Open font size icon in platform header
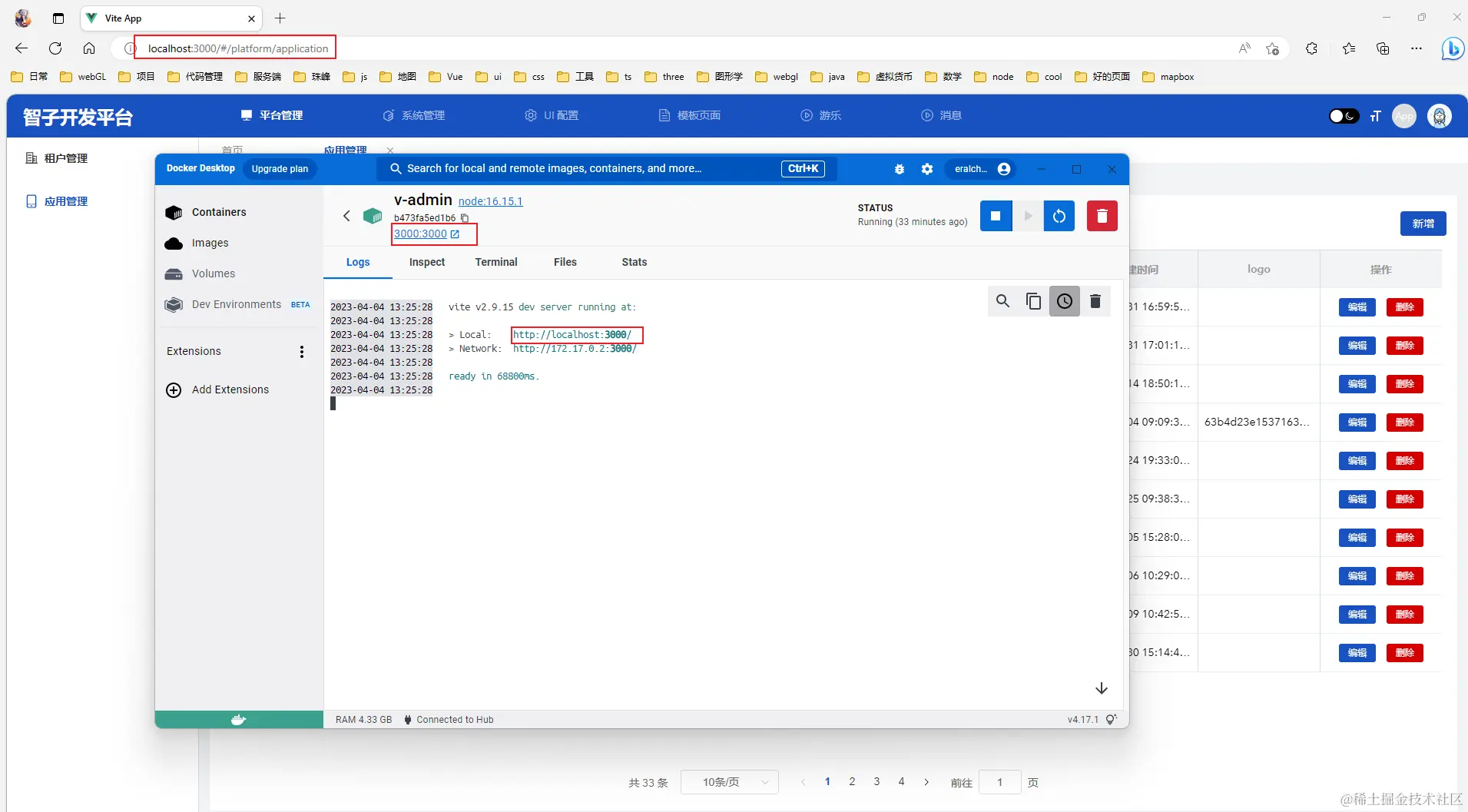Viewport: 1468px width, 812px height. point(1376,116)
